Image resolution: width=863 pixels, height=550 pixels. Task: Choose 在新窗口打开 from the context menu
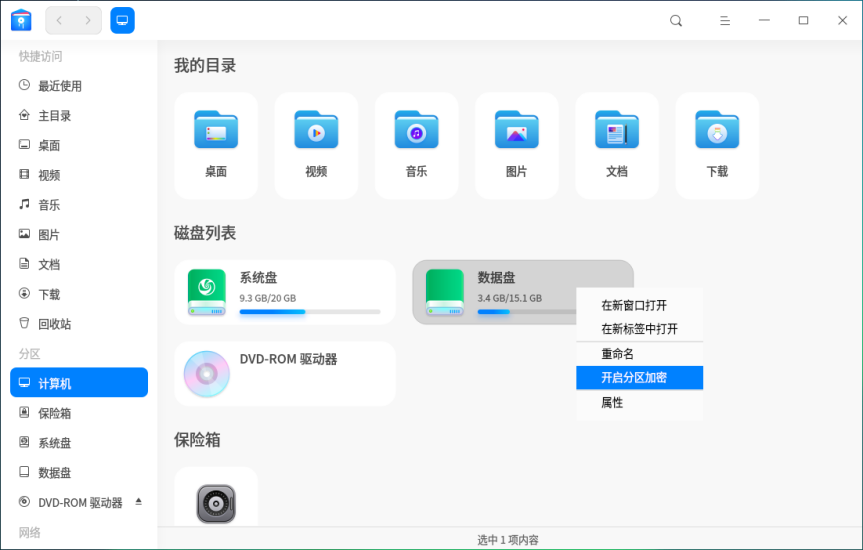click(x=640, y=305)
